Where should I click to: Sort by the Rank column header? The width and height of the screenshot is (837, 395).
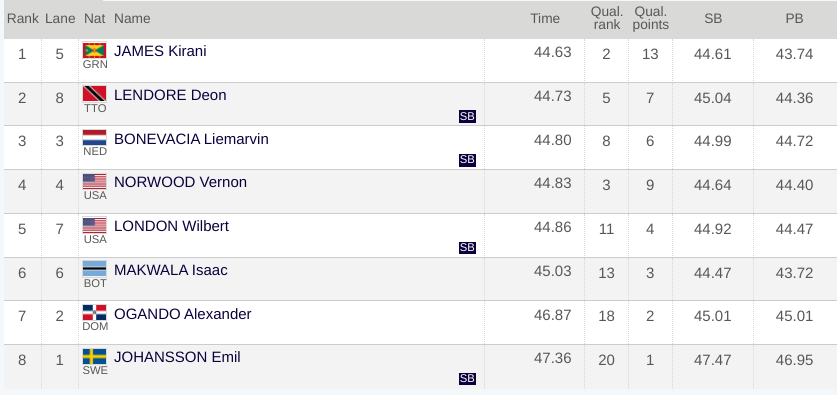click(x=22, y=19)
